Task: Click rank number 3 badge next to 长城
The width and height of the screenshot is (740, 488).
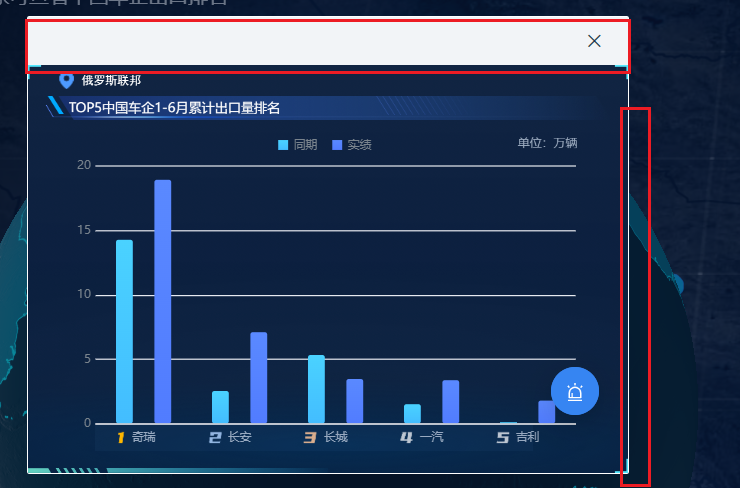Action: (x=310, y=438)
